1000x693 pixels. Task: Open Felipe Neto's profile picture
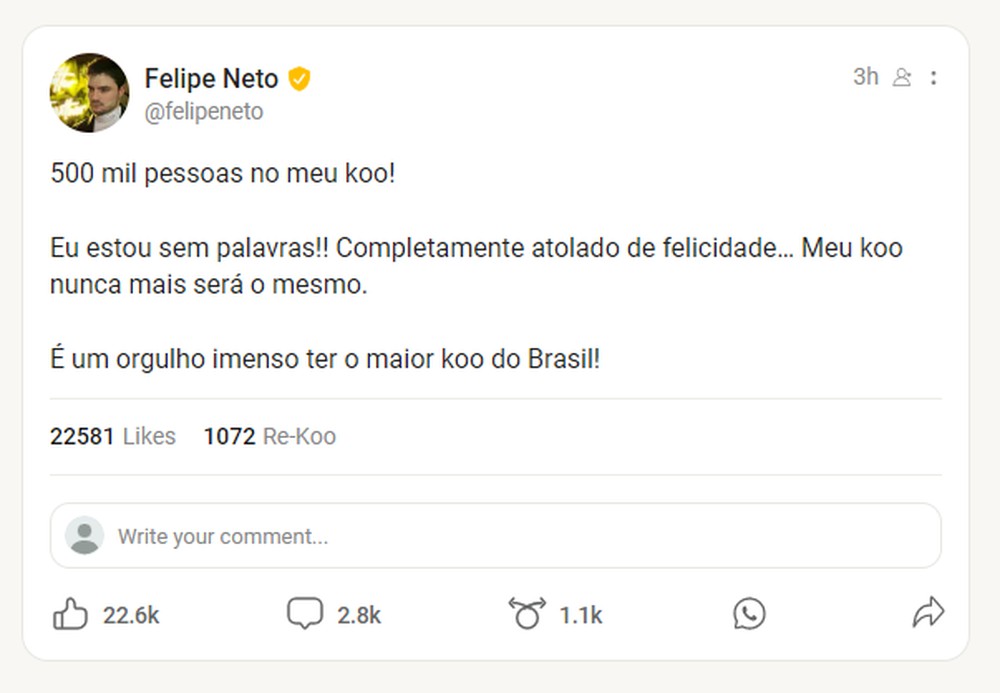pos(90,91)
